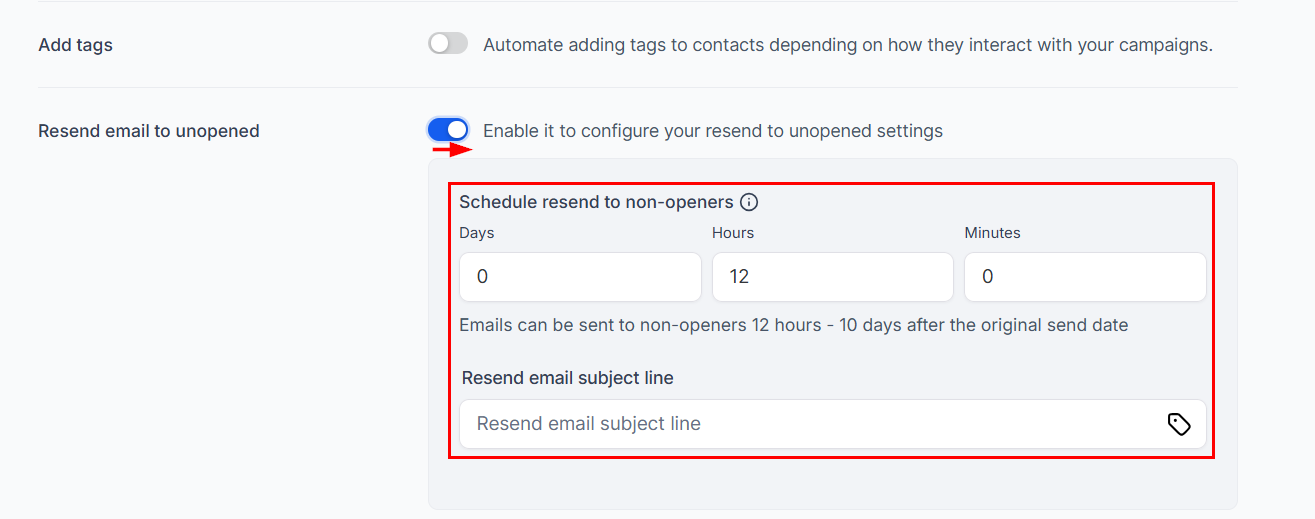Click the Resend email subject line textbox

click(832, 424)
